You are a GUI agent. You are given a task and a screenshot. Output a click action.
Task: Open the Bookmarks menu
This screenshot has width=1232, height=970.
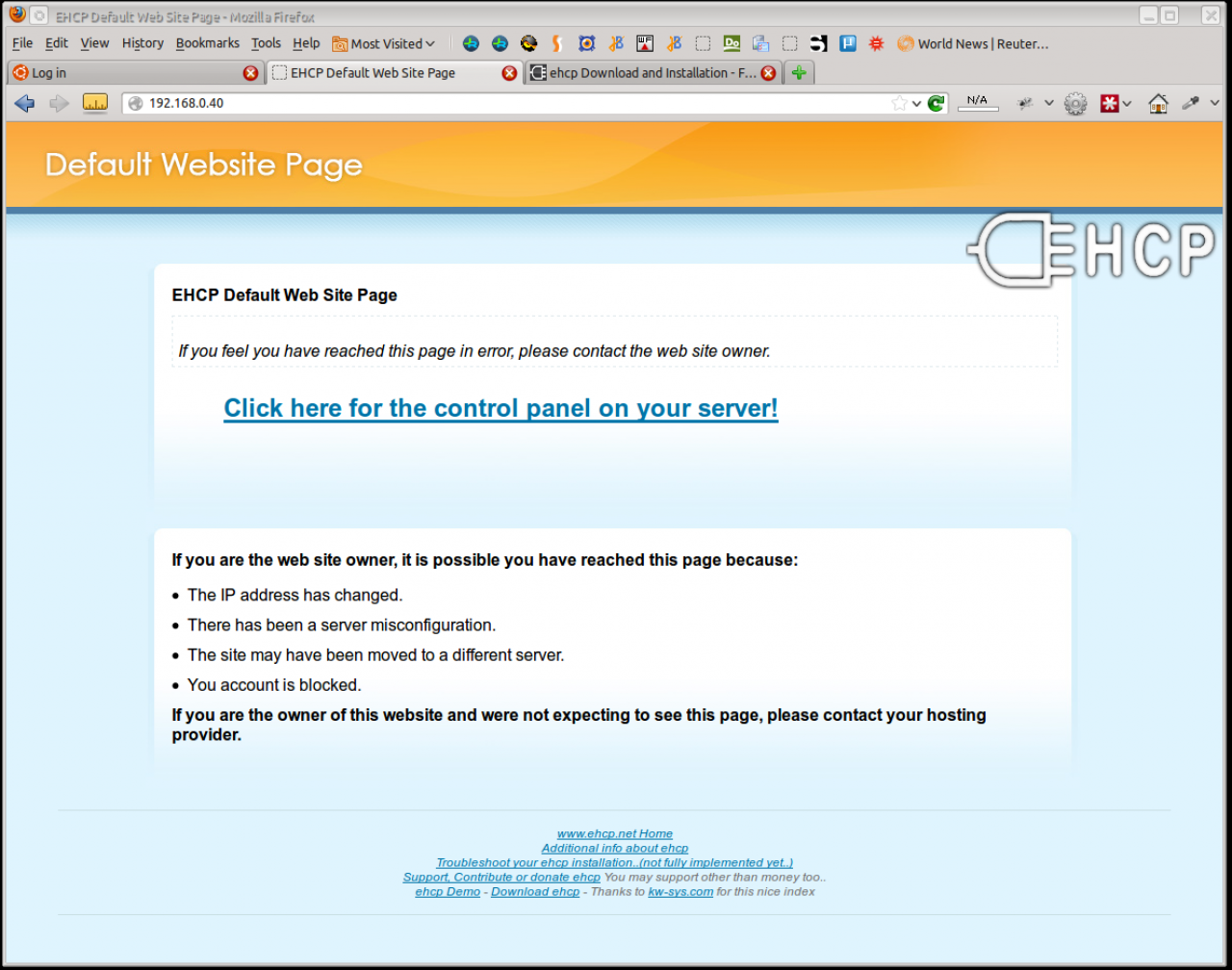[x=207, y=43]
